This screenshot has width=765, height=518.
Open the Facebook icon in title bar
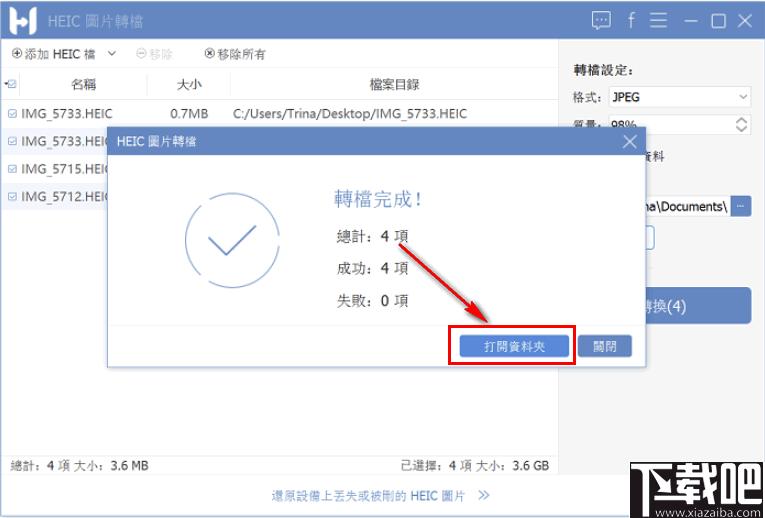[631, 20]
